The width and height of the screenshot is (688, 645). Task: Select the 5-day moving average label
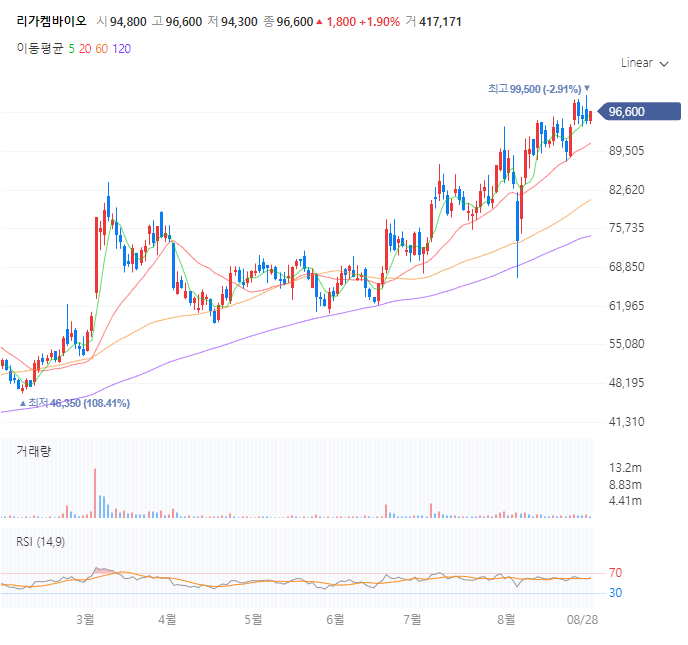[72, 49]
